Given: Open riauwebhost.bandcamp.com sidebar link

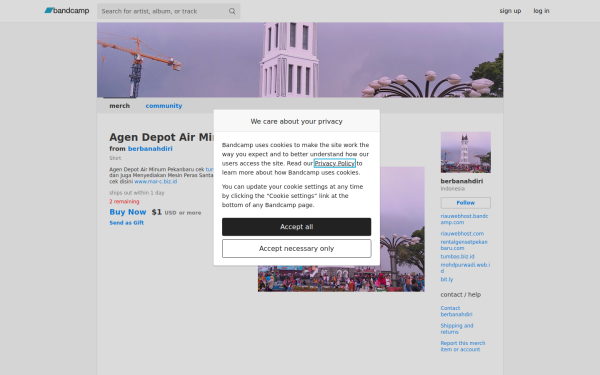Looking at the screenshot, I should [x=464, y=219].
